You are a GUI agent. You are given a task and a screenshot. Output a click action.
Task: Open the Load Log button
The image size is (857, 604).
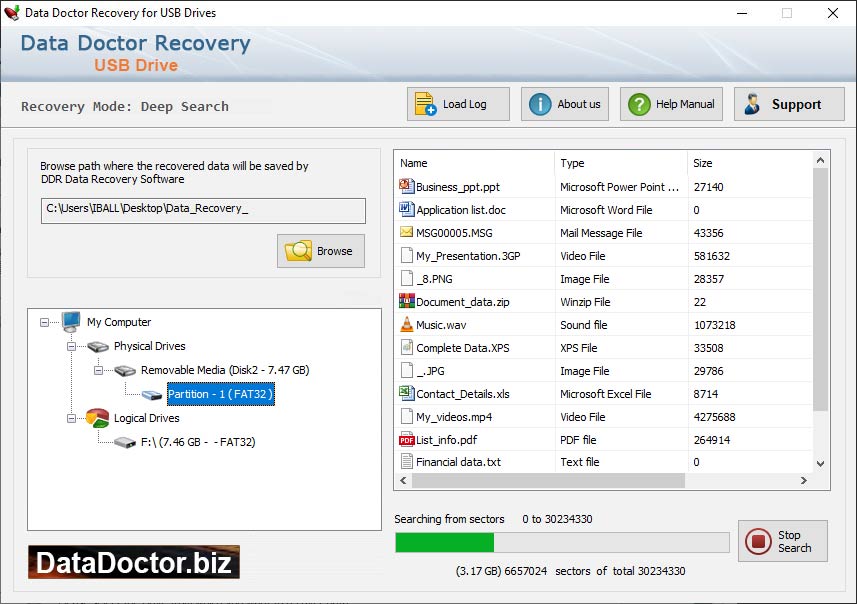pos(459,104)
